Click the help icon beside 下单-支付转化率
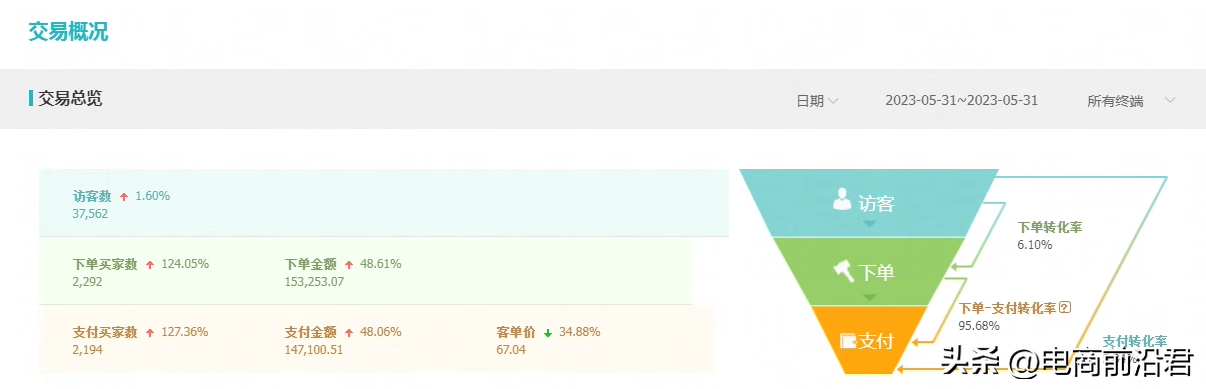 tap(1065, 308)
